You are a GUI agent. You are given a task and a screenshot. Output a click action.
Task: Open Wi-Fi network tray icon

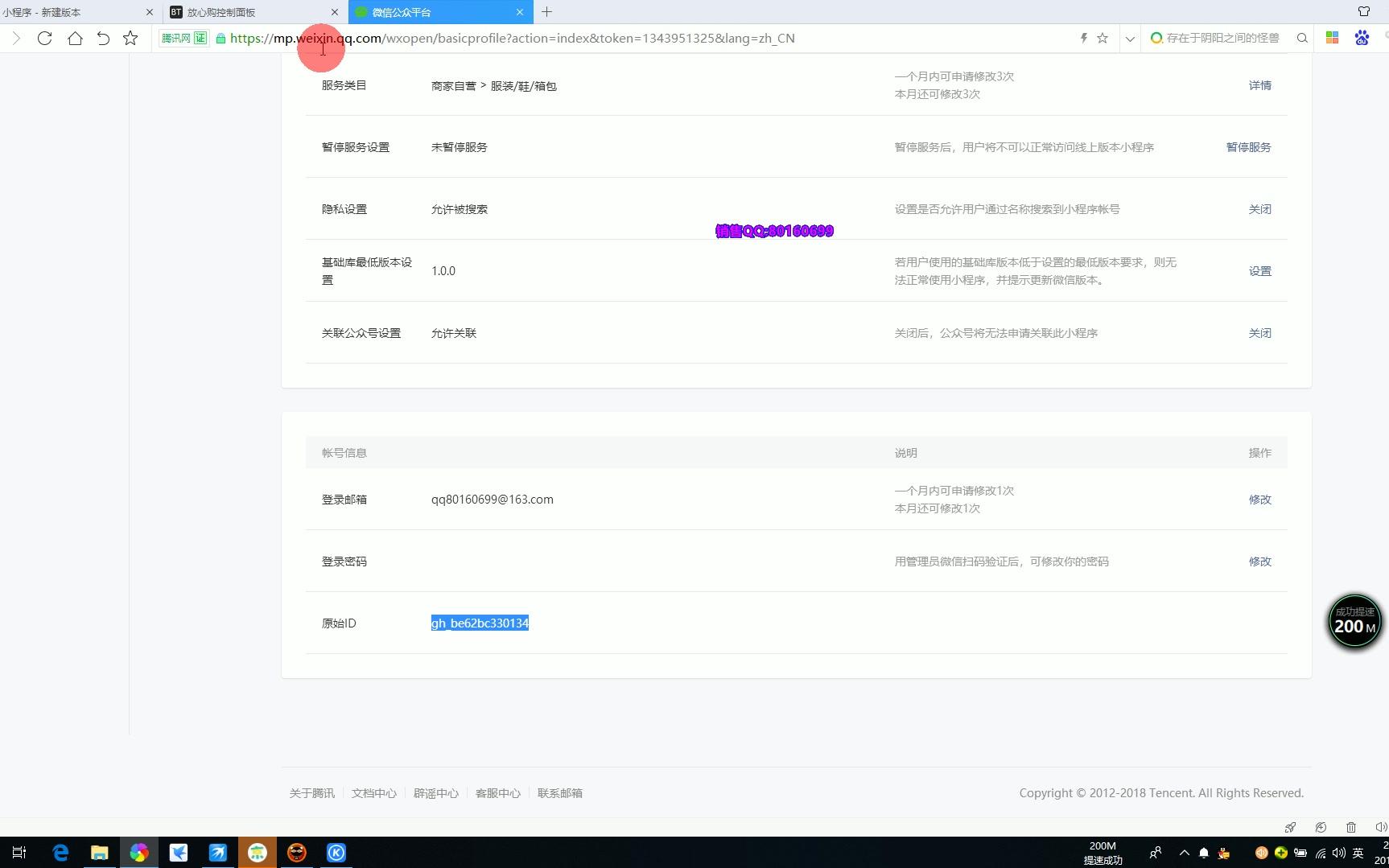1321,853
